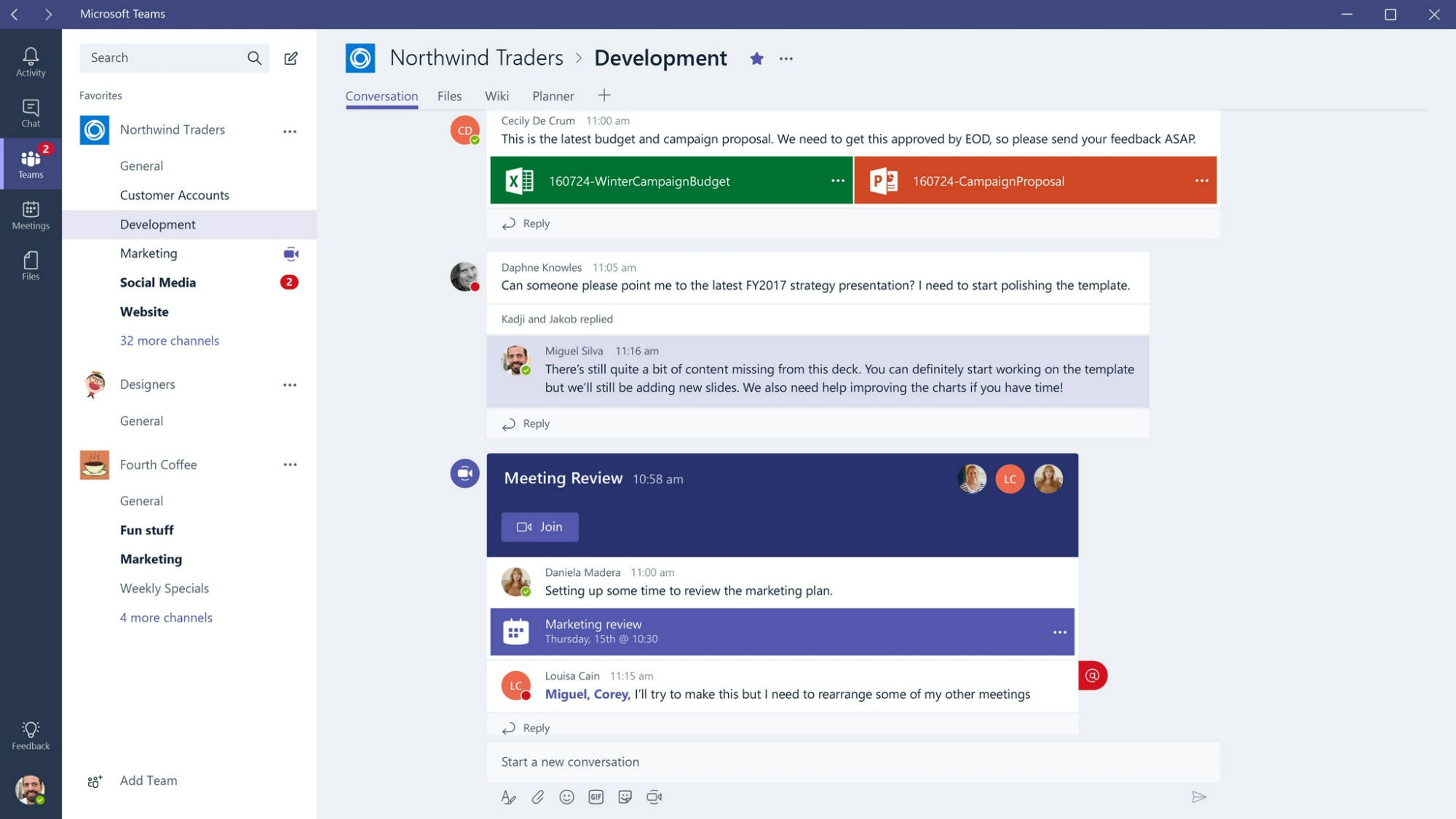The width and height of the screenshot is (1456, 819).
Task: Click the Activity icon in sidebar
Action: [x=31, y=61]
